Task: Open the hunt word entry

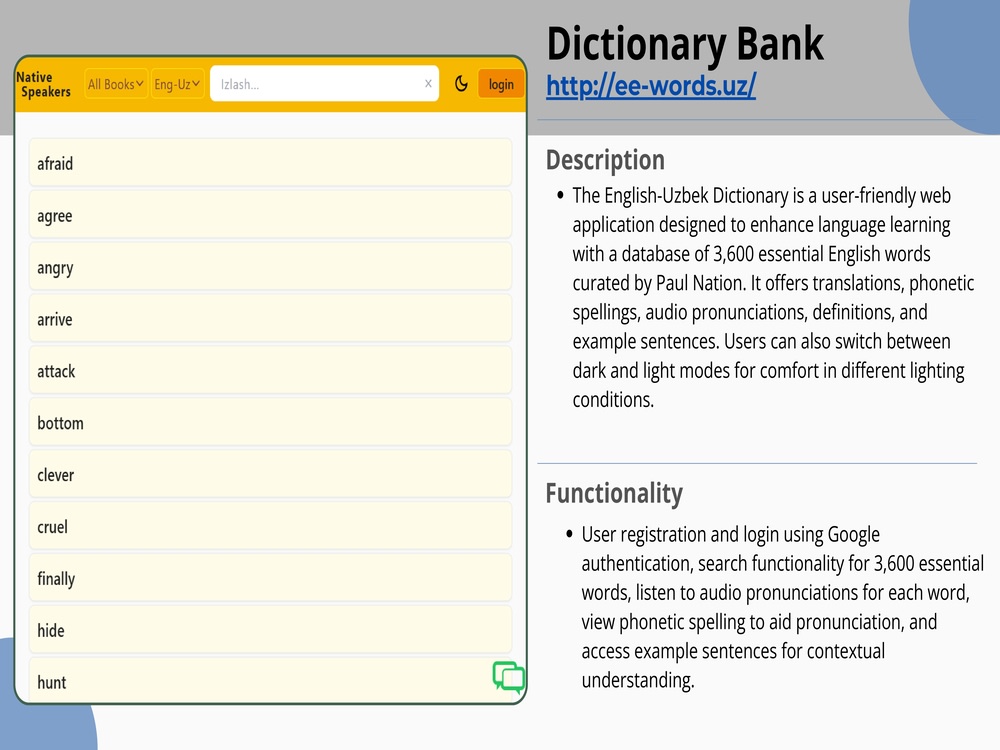Action: (x=270, y=681)
